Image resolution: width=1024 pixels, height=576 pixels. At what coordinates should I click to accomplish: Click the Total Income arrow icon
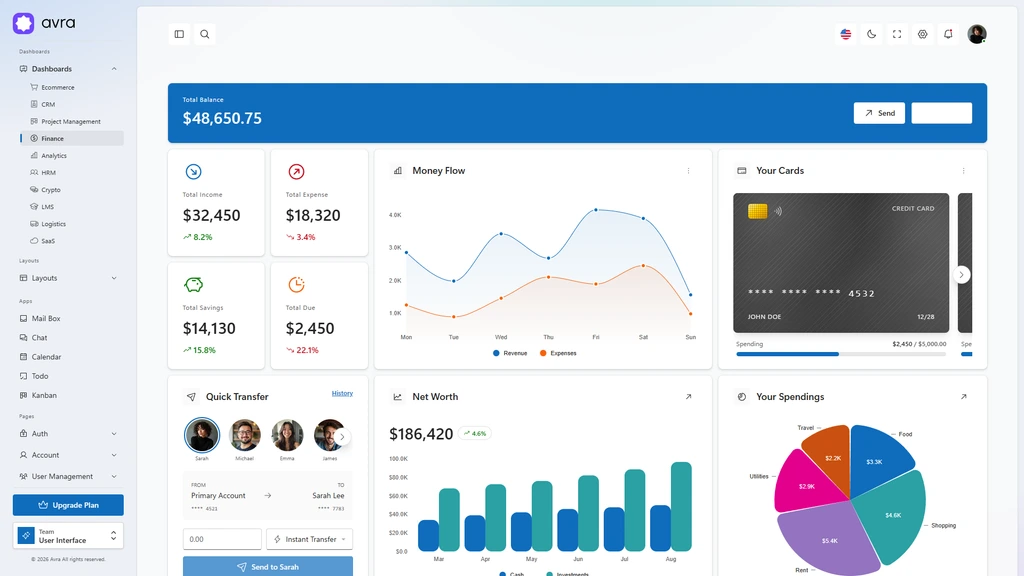tap(193, 172)
